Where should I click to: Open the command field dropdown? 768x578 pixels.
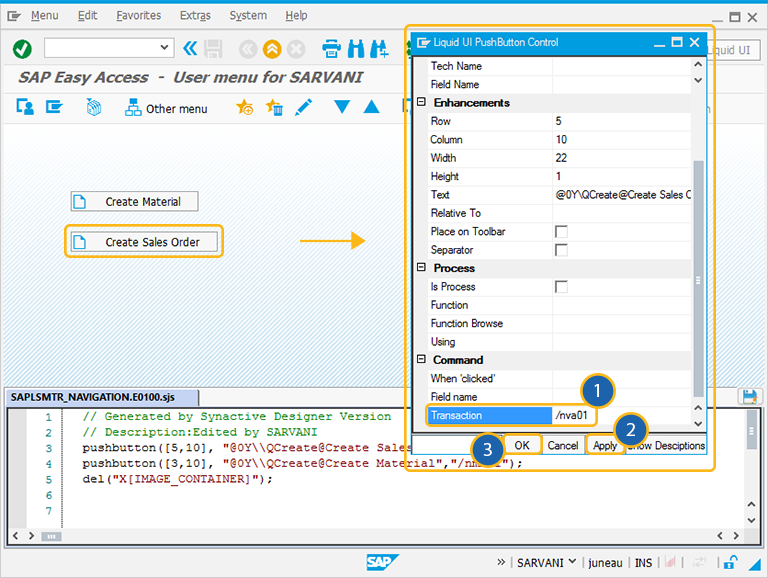coord(164,48)
